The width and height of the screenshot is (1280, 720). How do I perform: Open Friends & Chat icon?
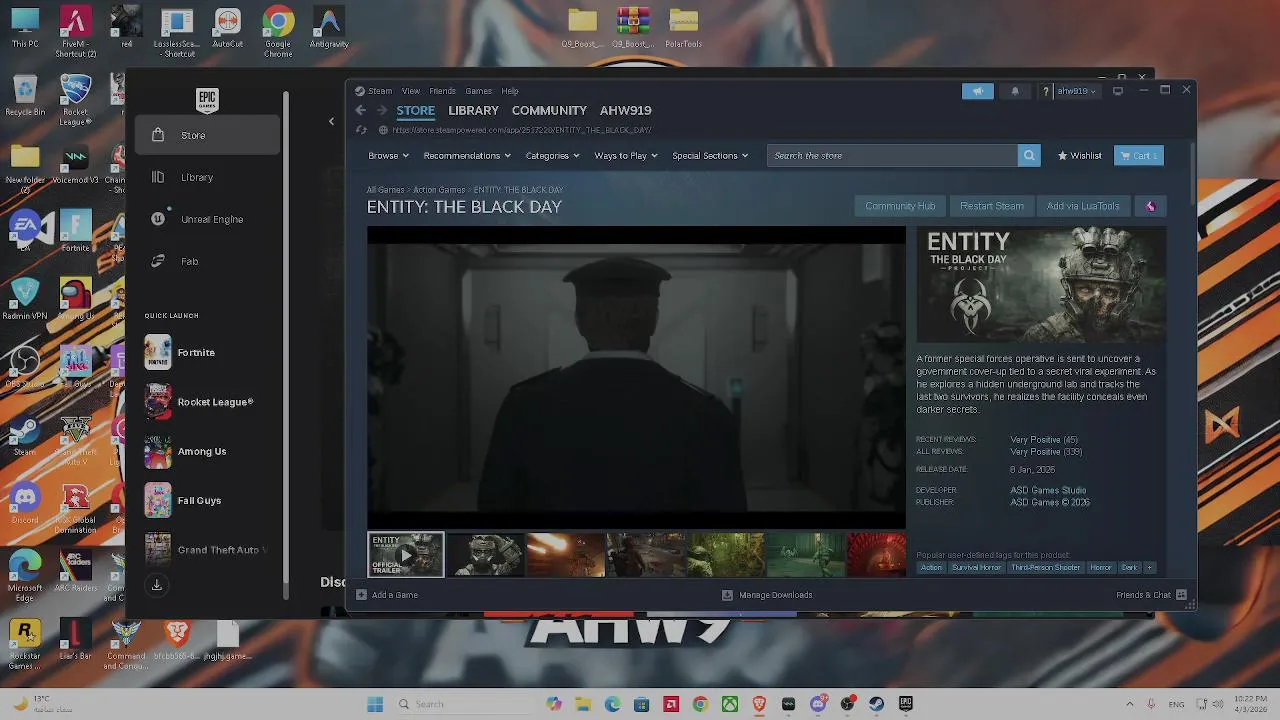[1181, 595]
